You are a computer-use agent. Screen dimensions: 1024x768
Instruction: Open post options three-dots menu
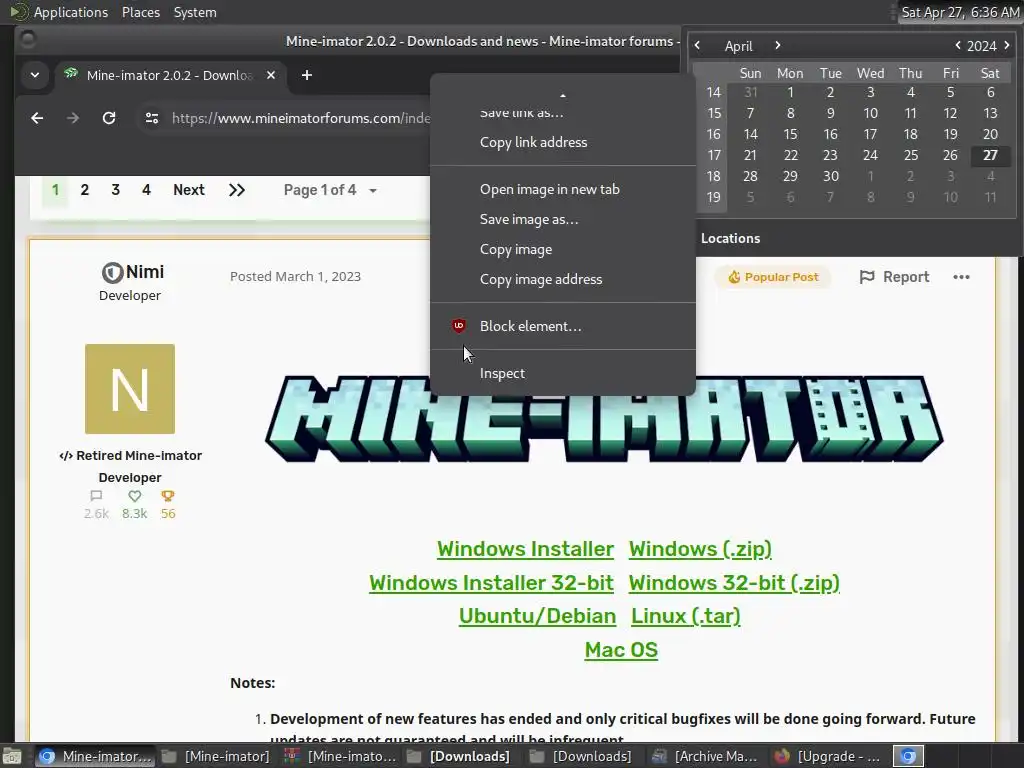(961, 277)
